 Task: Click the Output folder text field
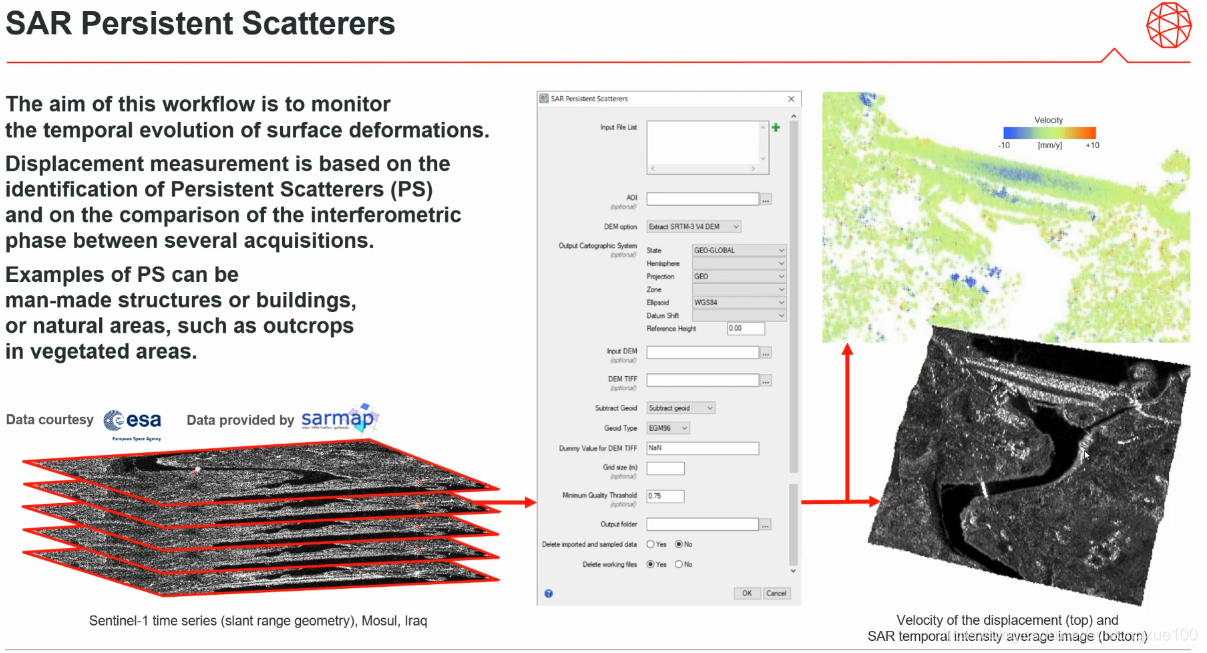pos(703,524)
